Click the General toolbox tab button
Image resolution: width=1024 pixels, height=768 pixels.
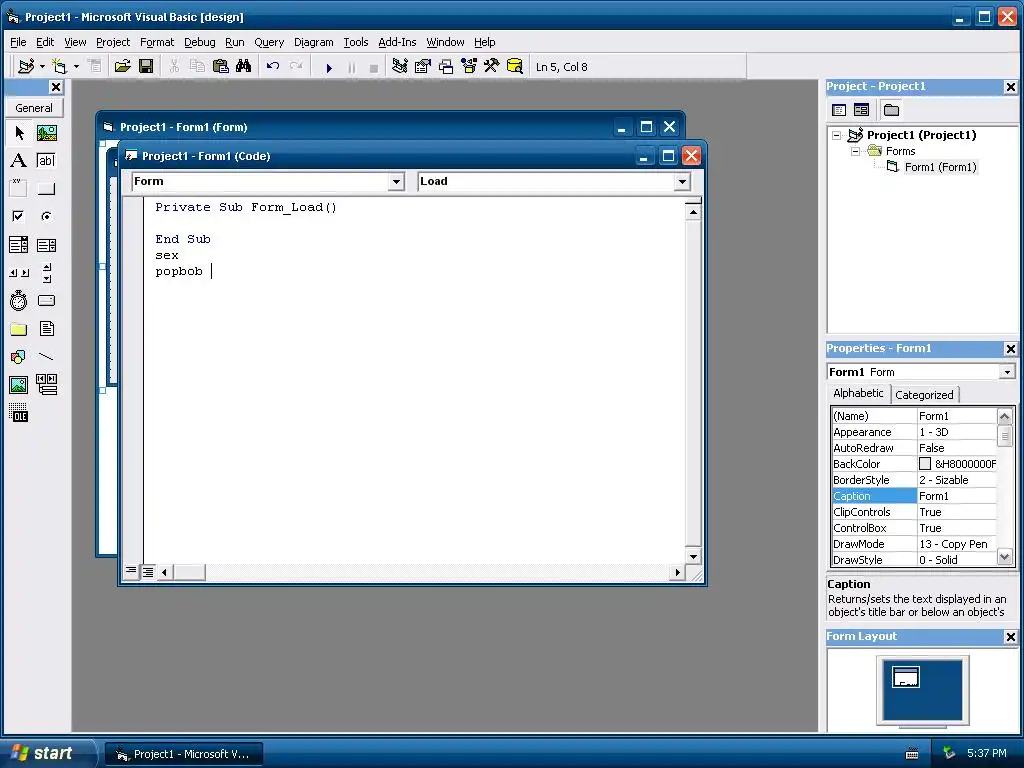point(34,108)
